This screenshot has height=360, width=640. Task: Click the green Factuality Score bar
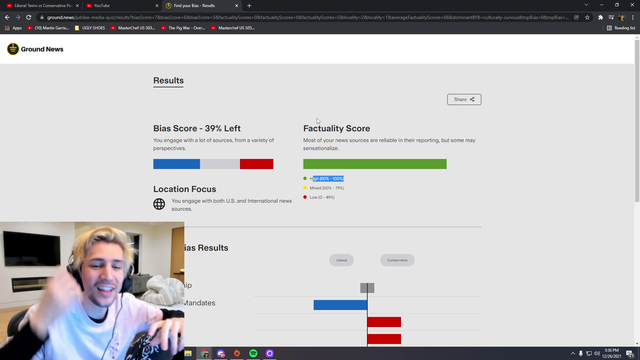coord(375,164)
